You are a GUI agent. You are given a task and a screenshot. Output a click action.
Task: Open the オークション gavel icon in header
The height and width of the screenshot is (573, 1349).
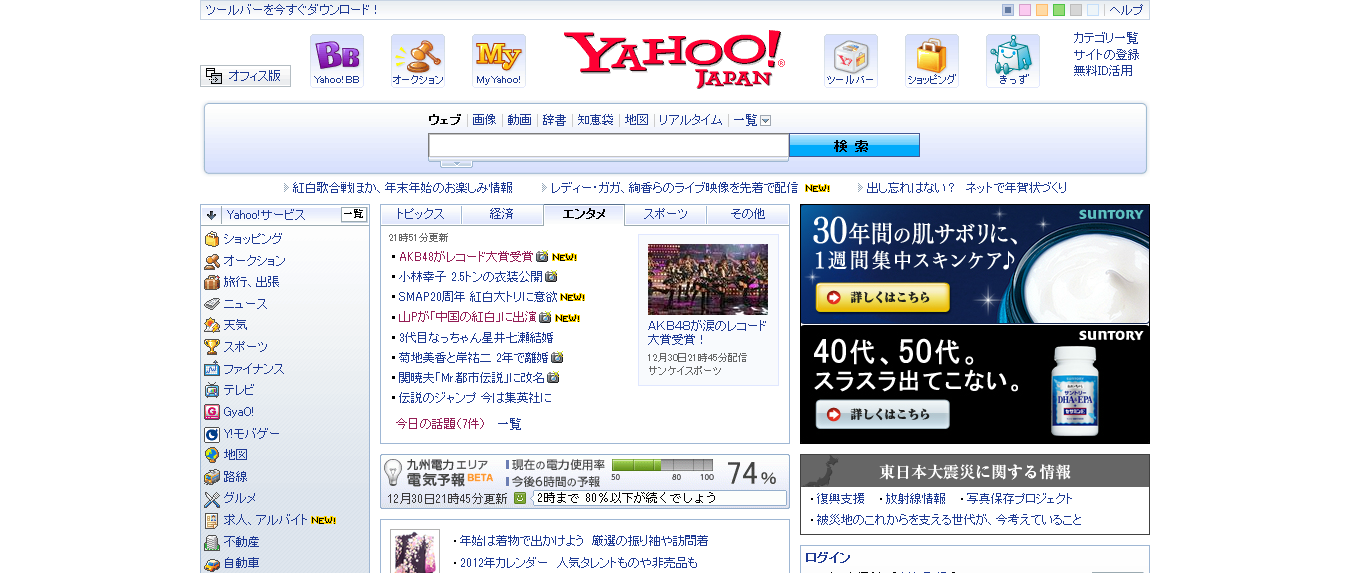(x=418, y=61)
